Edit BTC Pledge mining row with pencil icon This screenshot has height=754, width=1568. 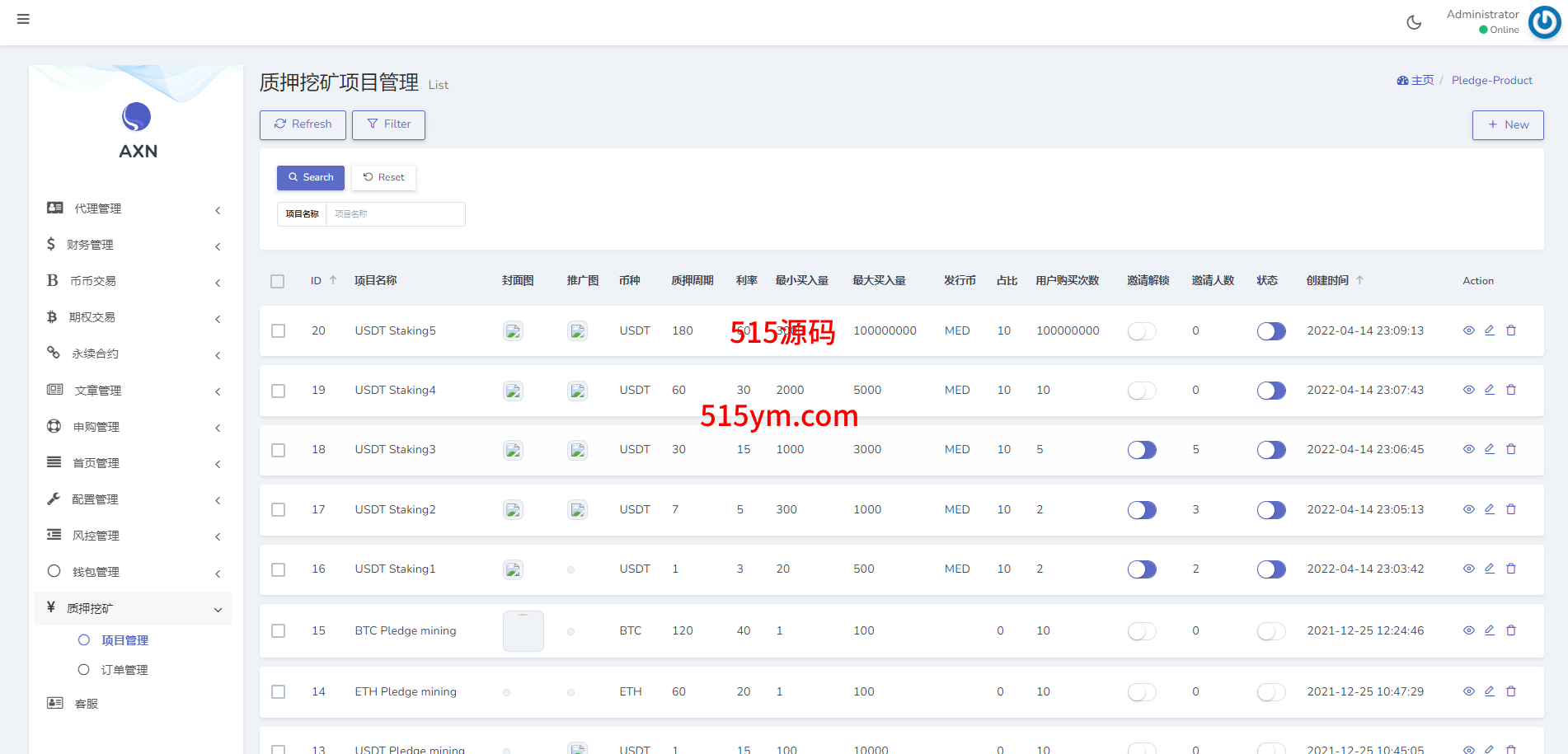1490,630
